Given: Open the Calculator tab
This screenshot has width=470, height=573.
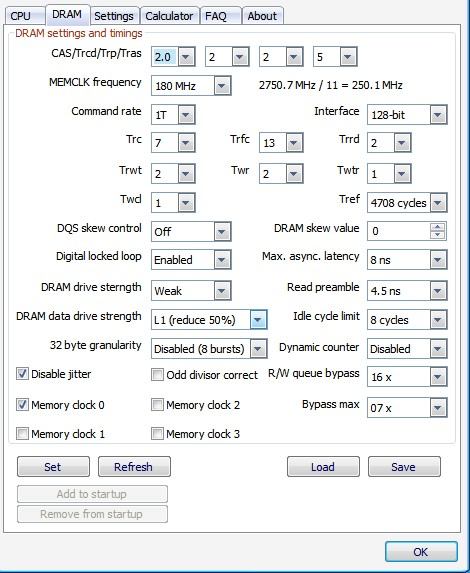Looking at the screenshot, I should pyautogui.click(x=169, y=16).
